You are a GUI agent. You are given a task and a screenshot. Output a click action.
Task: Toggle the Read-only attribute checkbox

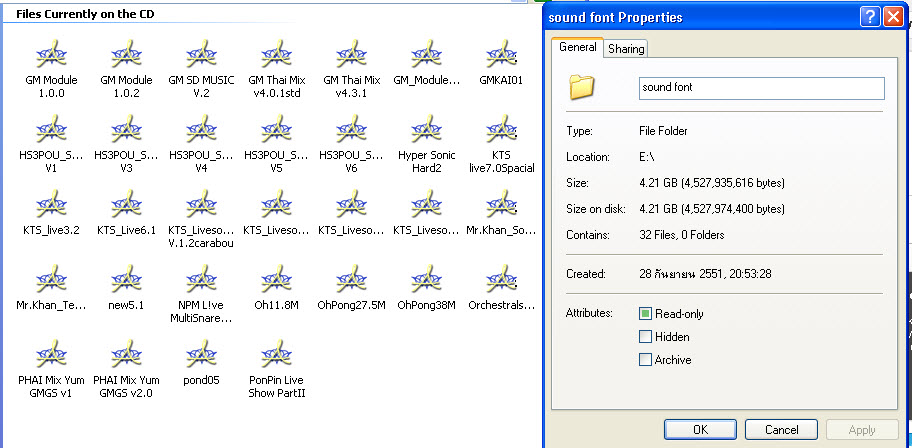click(x=645, y=314)
